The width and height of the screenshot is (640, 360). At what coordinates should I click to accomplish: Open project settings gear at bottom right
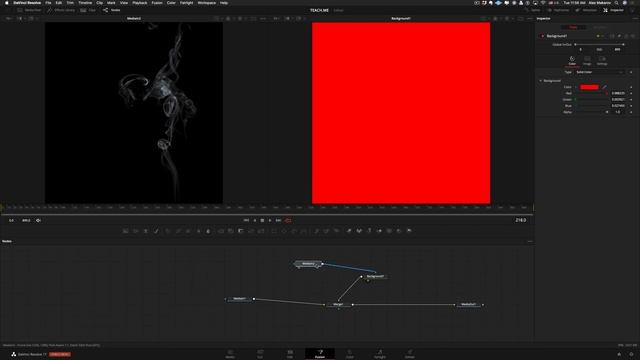[631, 354]
